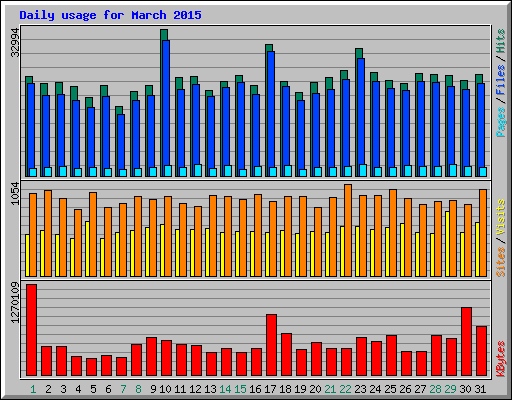Click the blue files bar for day 10
This screenshot has width=512, height=400.
[166, 103]
